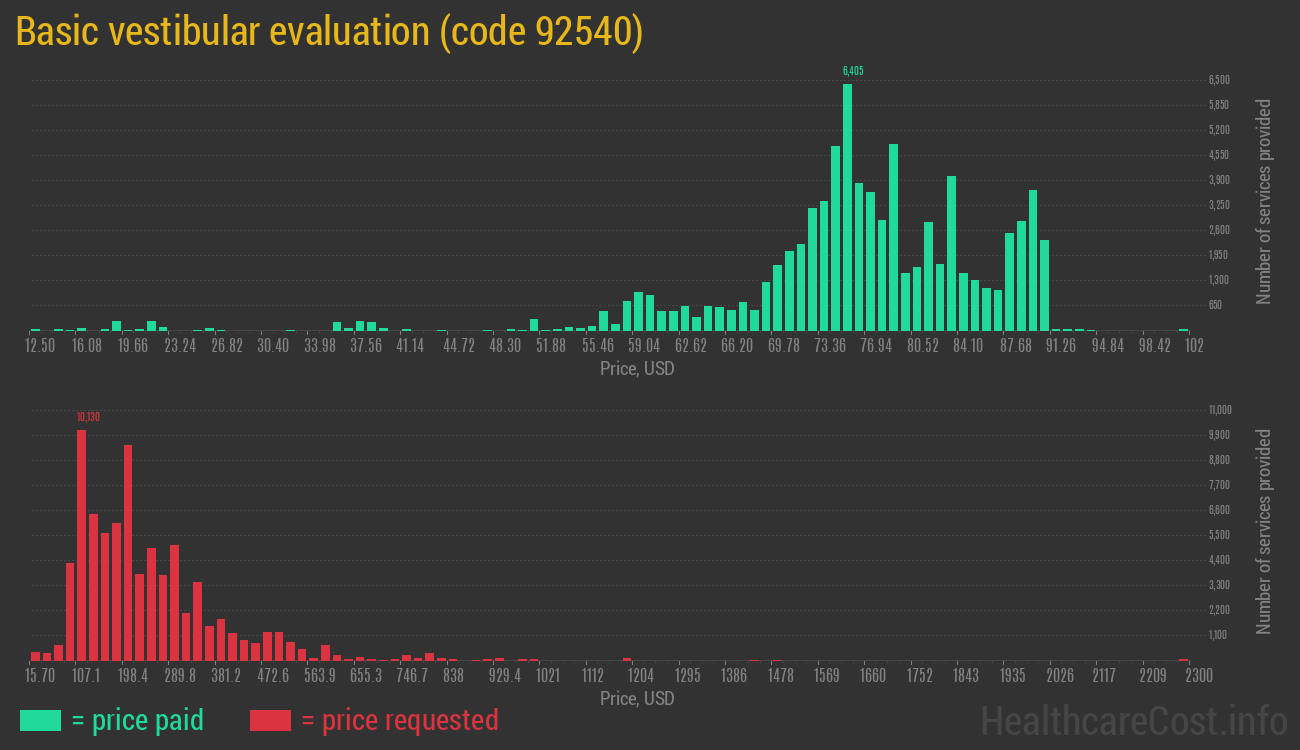
Task: Click the 6,405 peak value label
Action: click(x=852, y=71)
